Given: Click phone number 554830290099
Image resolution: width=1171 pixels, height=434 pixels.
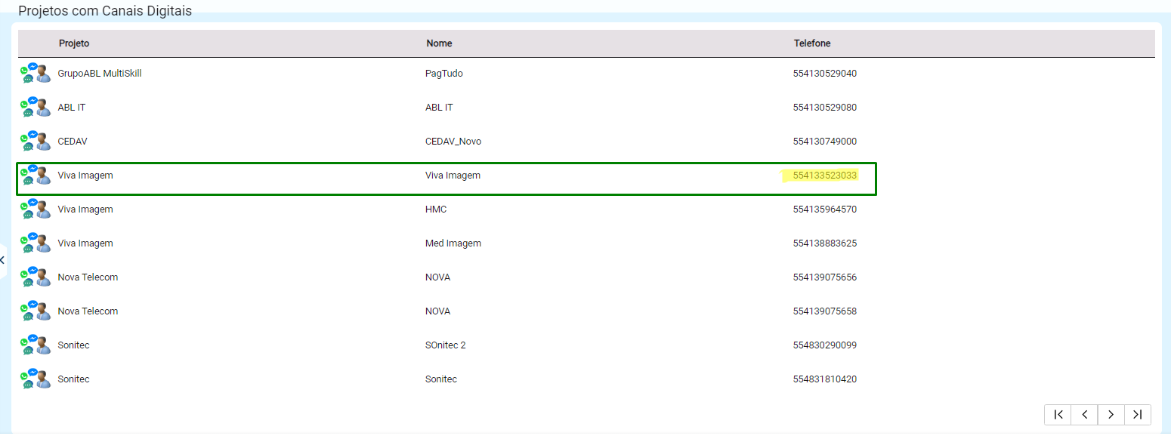Looking at the screenshot, I should 824,345.
